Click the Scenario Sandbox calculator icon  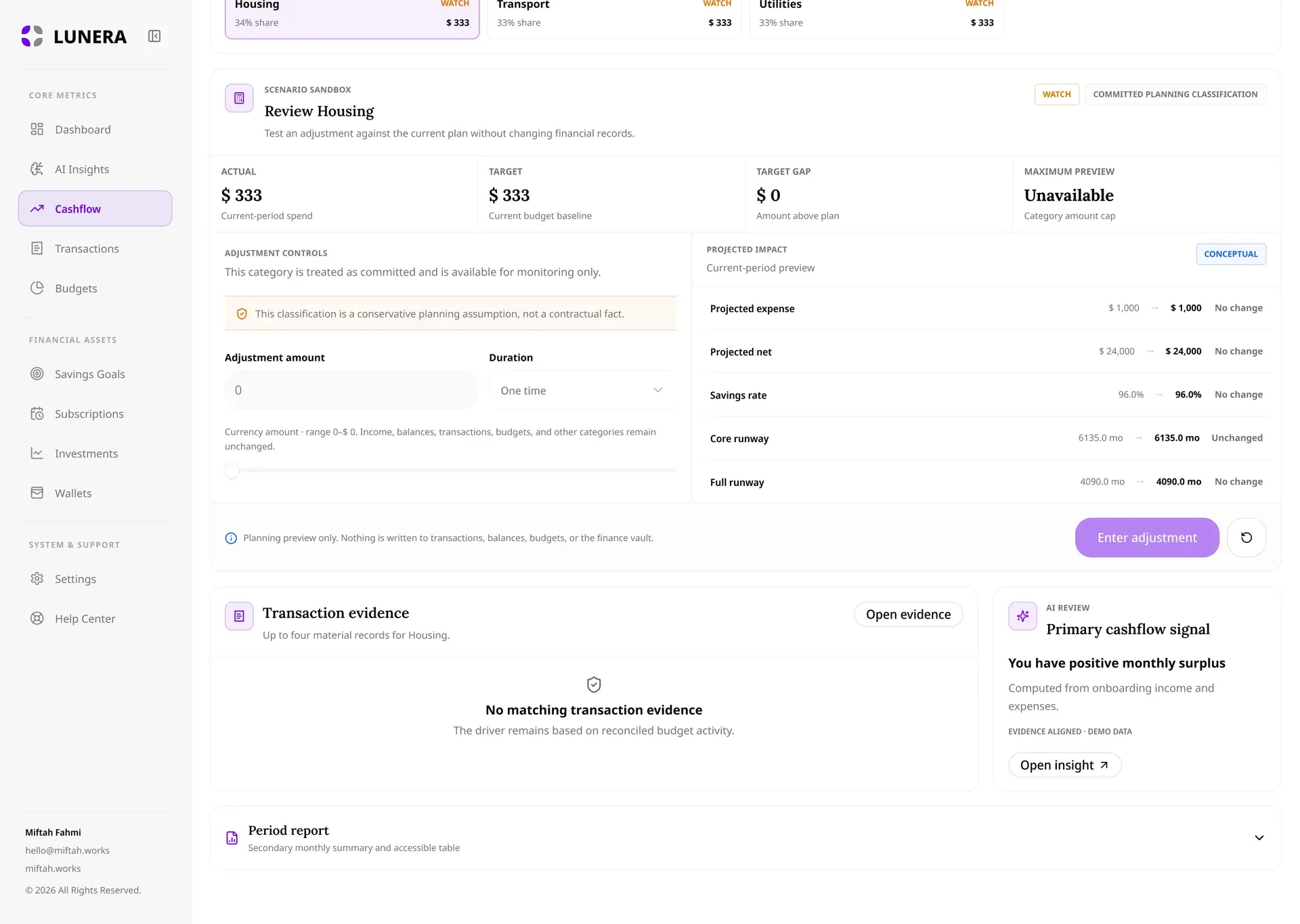click(239, 98)
